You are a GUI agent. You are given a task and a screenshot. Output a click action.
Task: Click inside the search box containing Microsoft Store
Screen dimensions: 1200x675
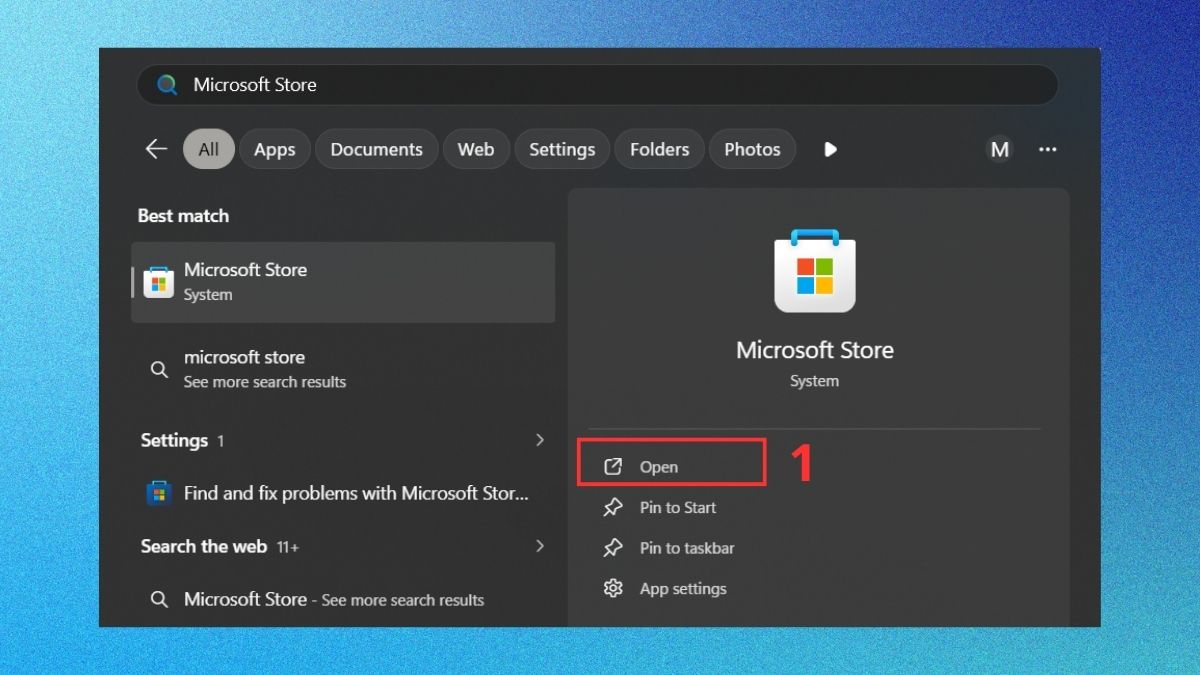[597, 85]
